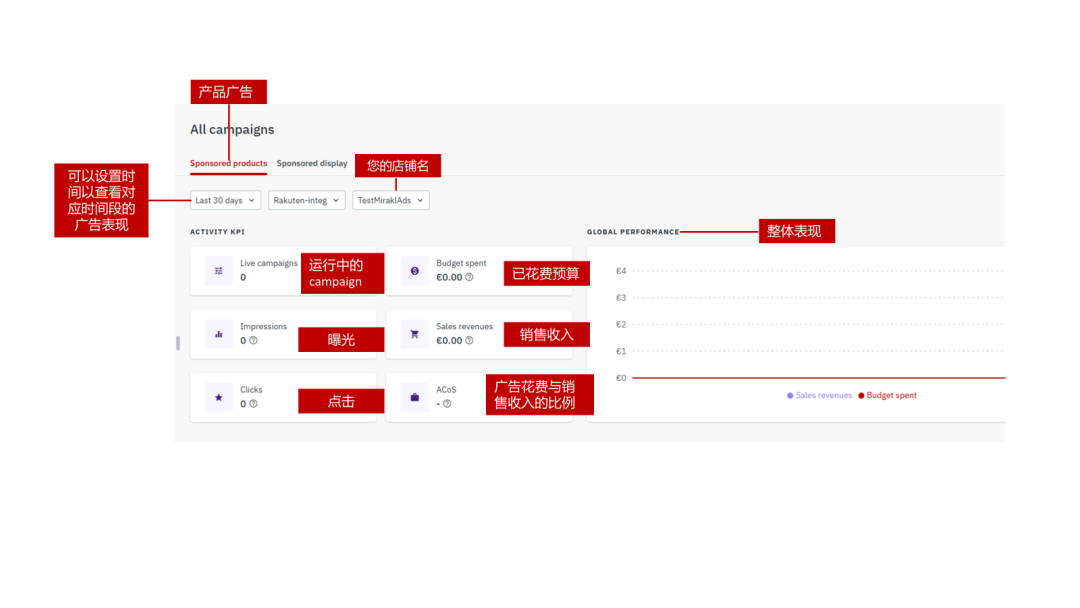Select the Impressions bar-chart icon
Screen dimensions: 1080x608
pos(218,332)
